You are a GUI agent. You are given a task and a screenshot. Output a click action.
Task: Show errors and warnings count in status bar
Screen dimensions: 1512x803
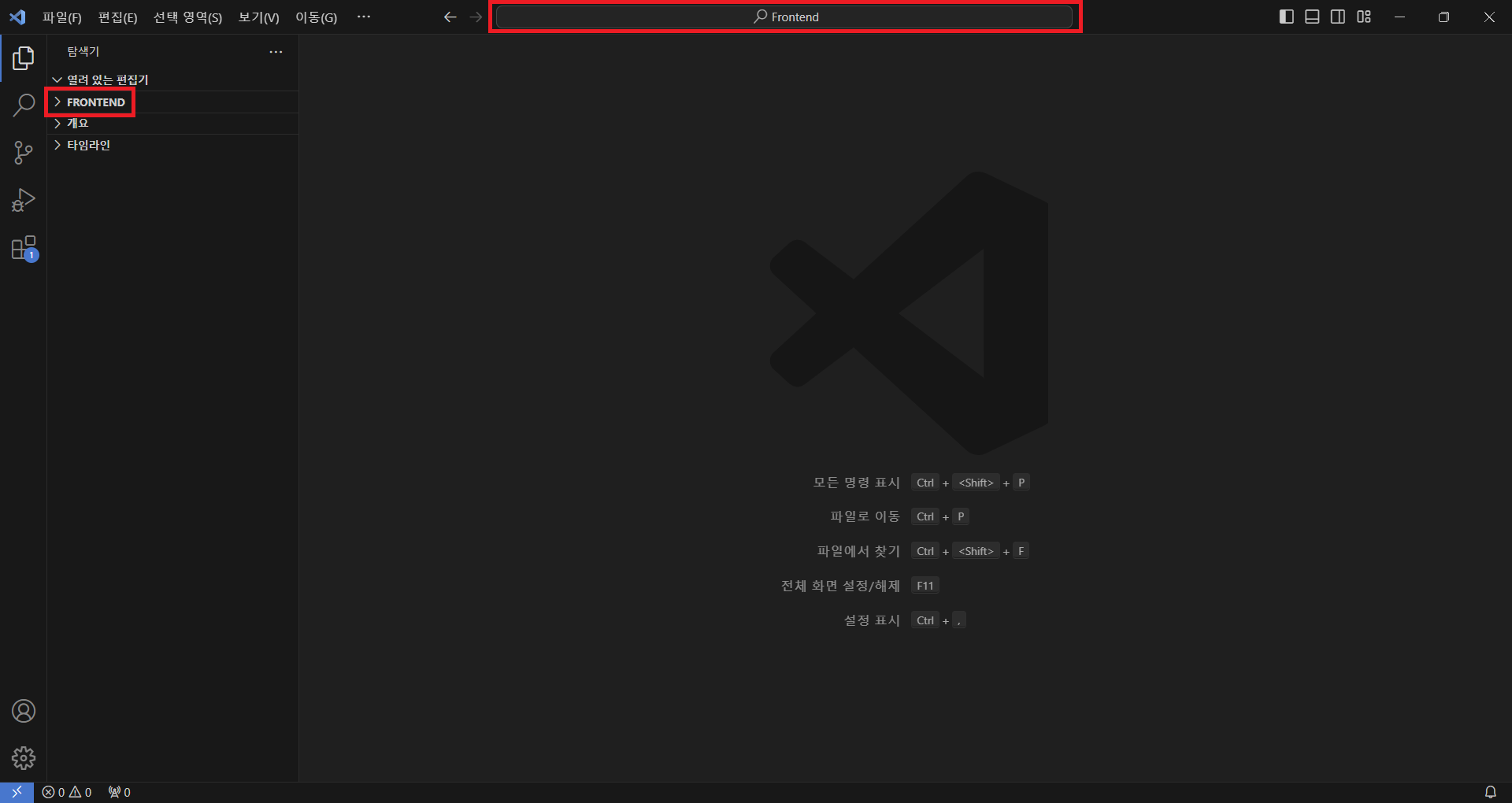point(67,792)
